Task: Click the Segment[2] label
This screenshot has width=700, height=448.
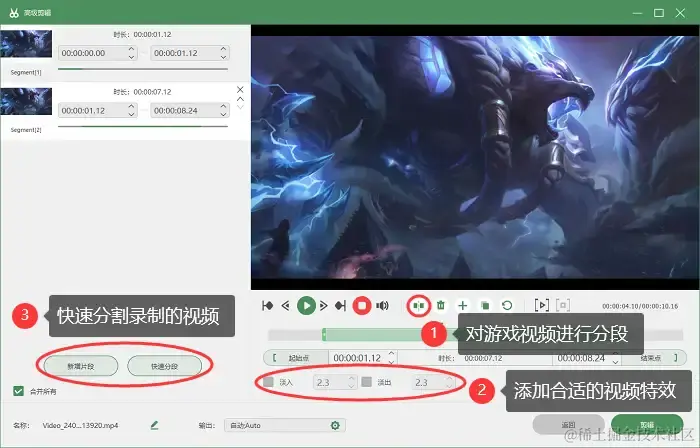Action: (26, 130)
